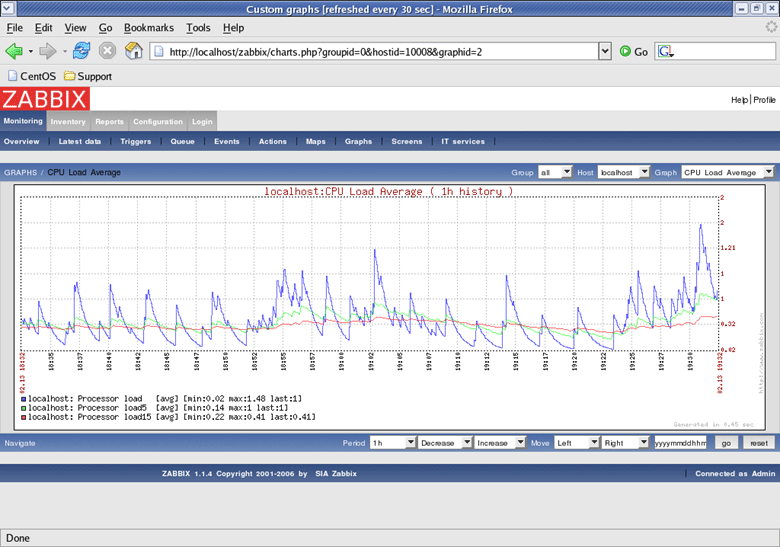This screenshot has width=780, height=547.
Task: Click the Forward arrow button
Action: [47, 51]
